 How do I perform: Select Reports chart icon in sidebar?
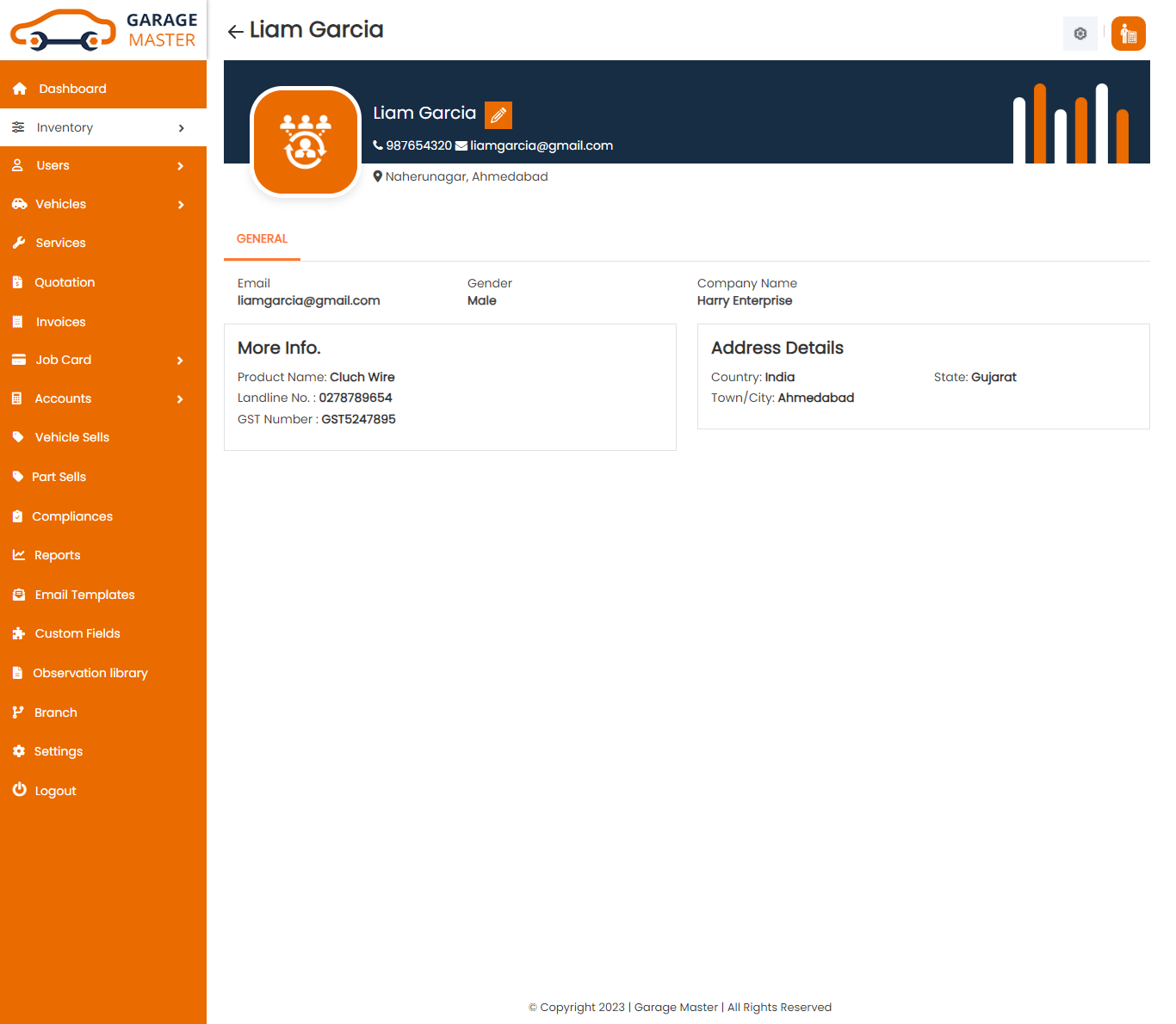coord(19,555)
